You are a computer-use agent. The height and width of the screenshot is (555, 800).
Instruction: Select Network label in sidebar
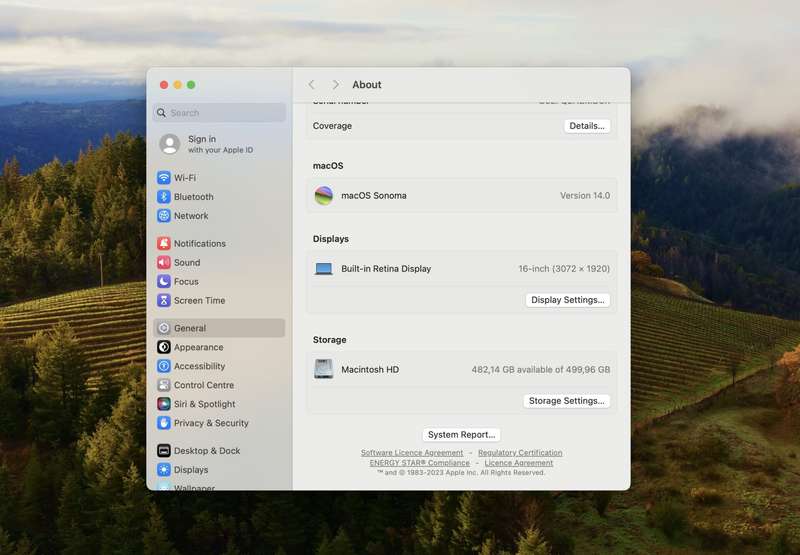191,216
